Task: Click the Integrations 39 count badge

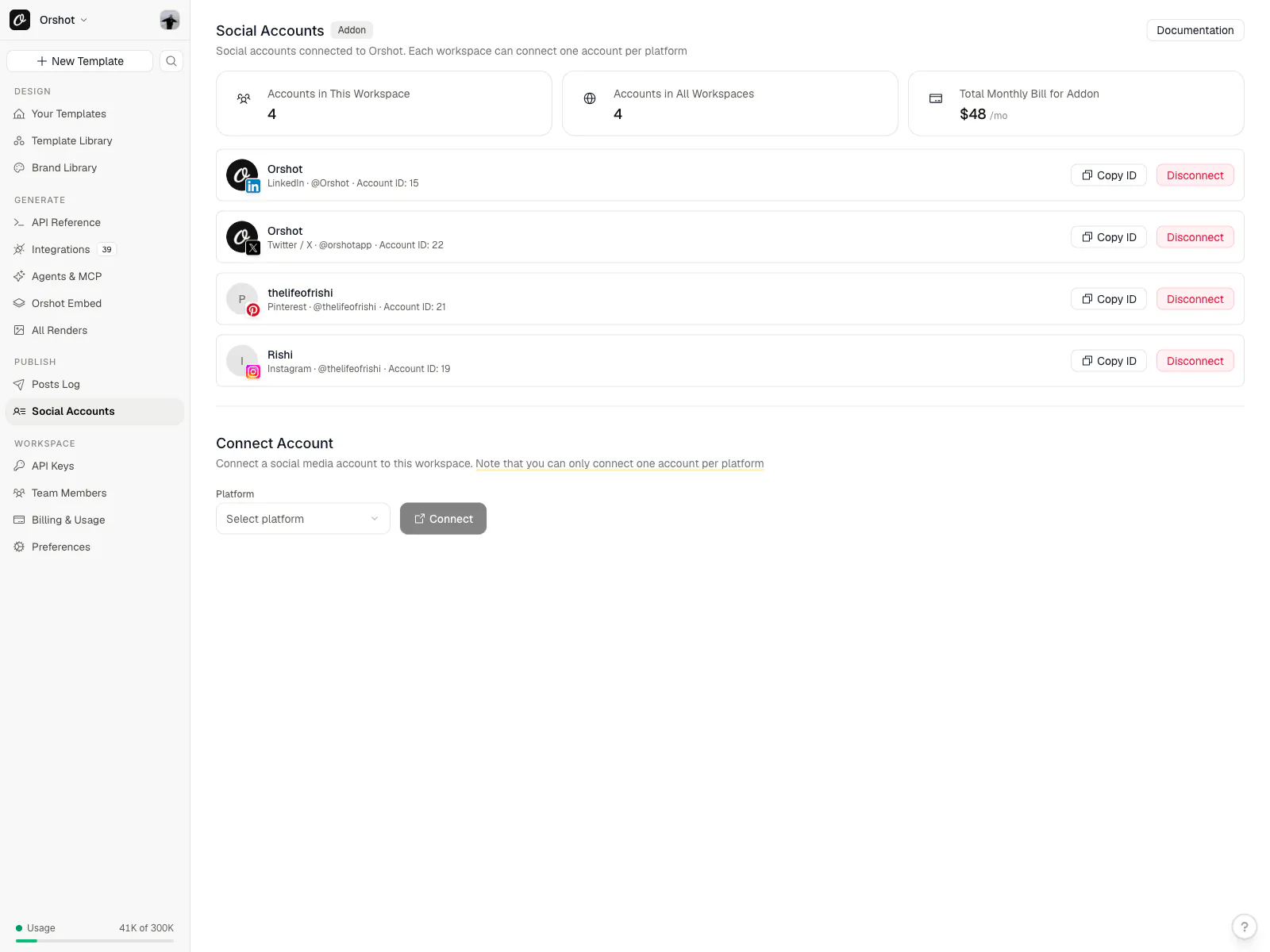Action: 106,249
